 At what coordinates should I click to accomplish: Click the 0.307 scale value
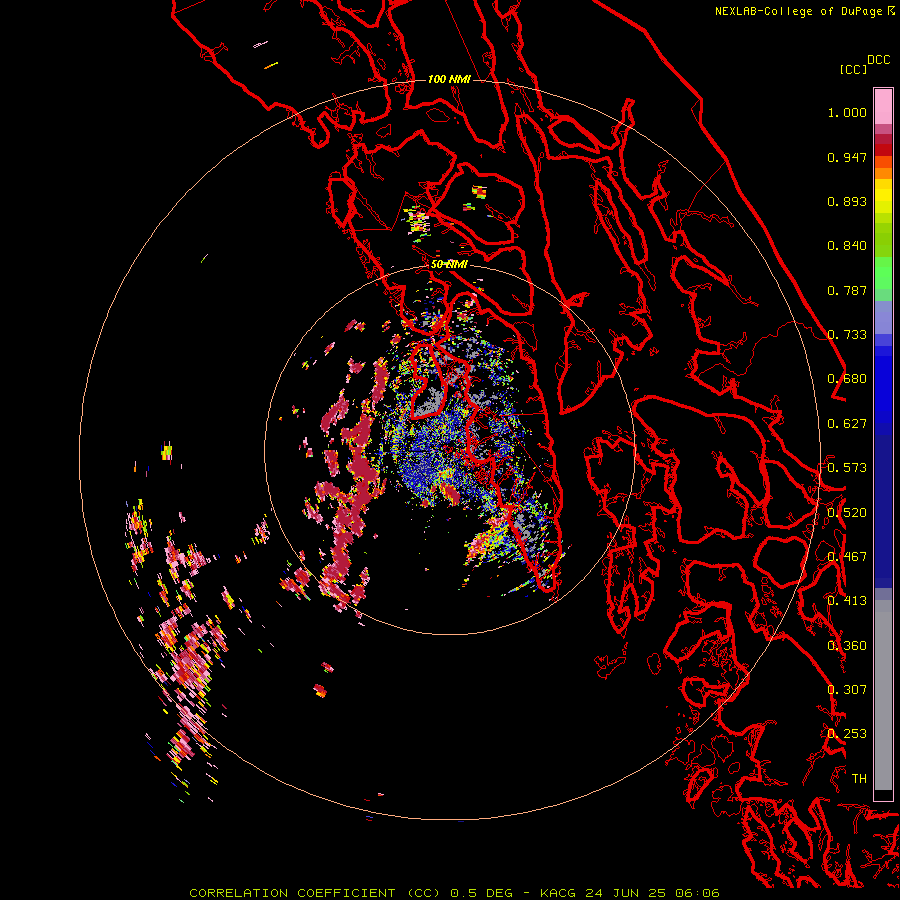coord(847,690)
